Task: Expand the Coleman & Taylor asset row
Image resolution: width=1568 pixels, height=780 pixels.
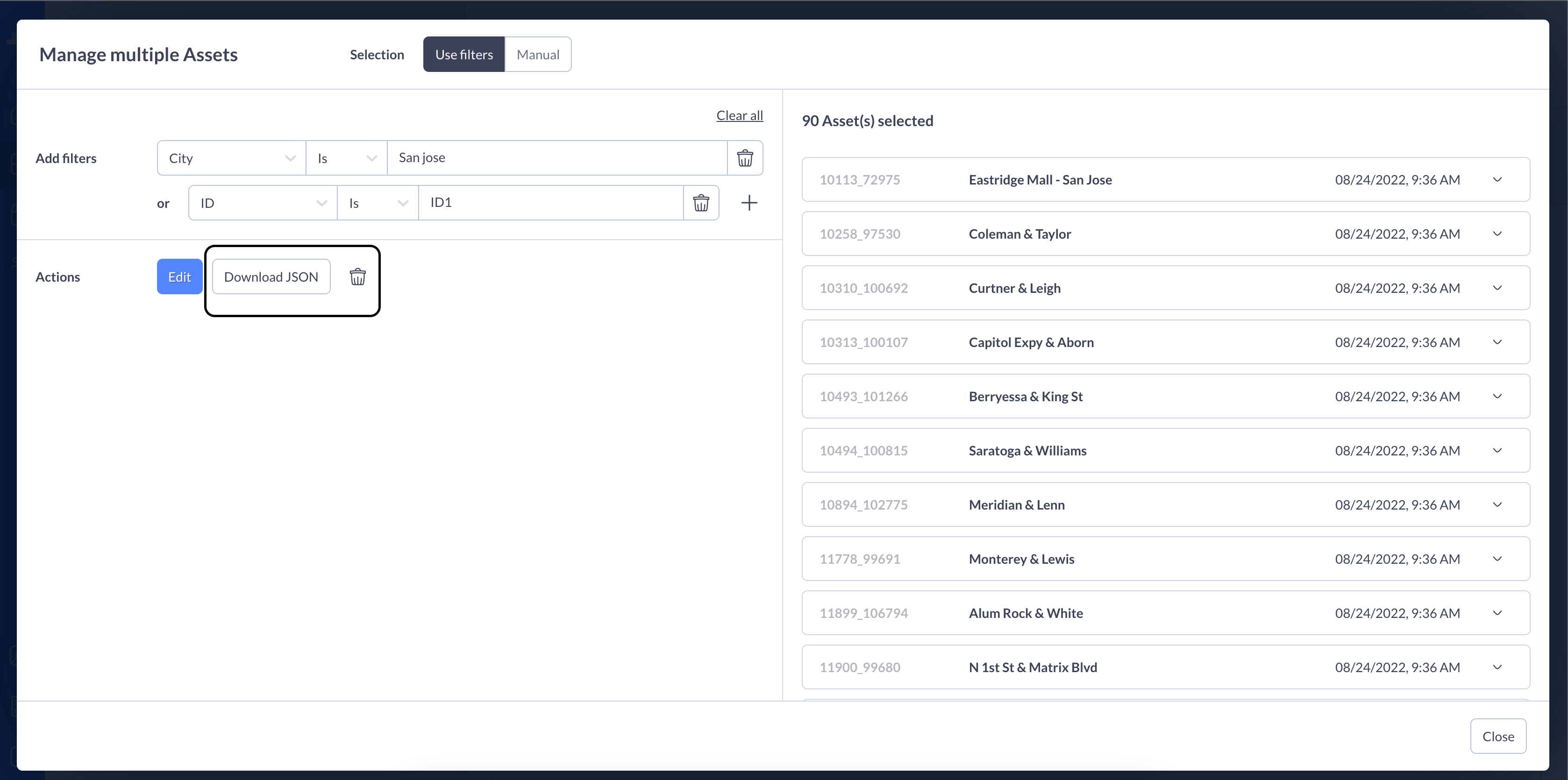Action: pos(1497,234)
